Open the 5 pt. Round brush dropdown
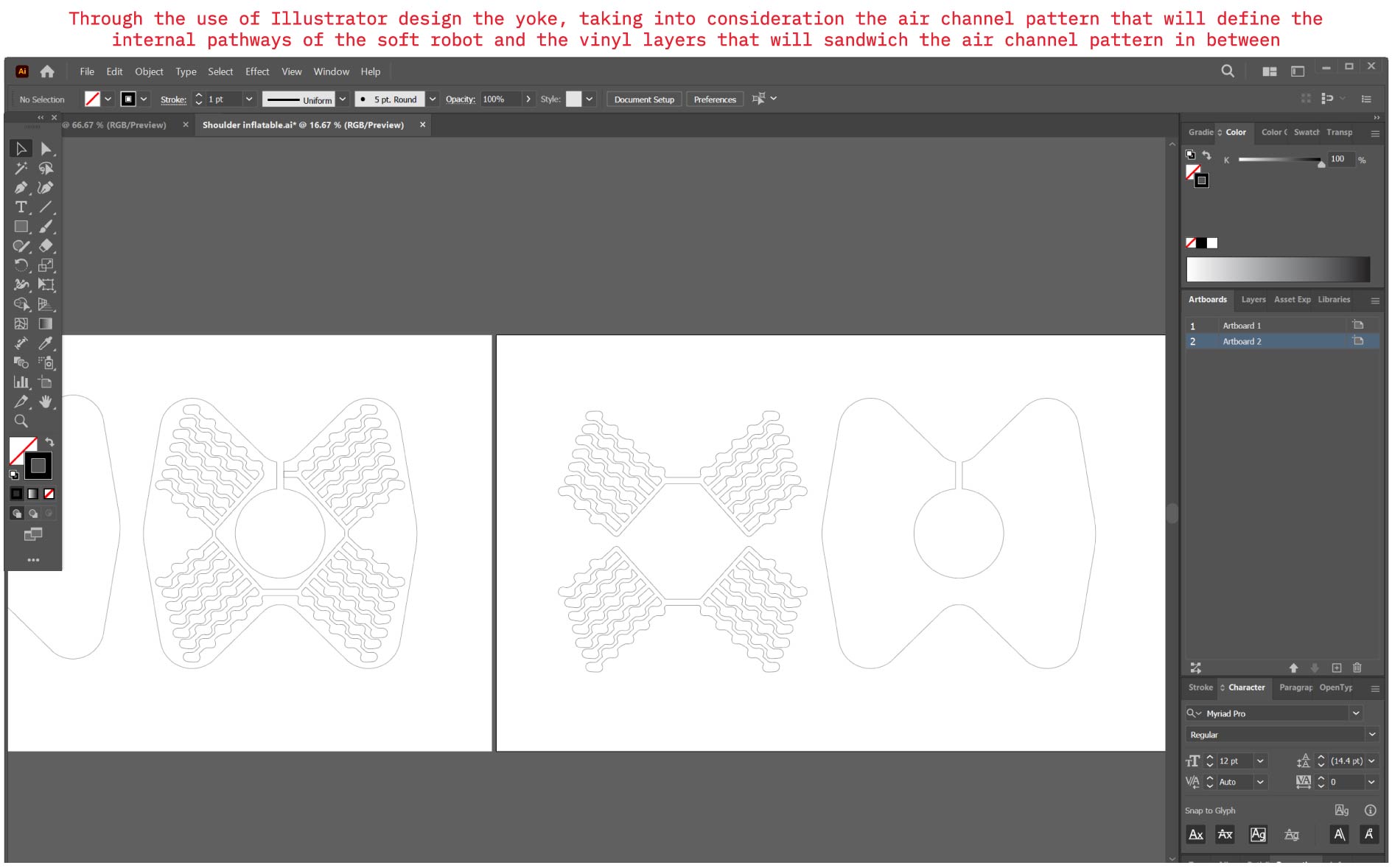The image size is (1392, 868). (433, 99)
